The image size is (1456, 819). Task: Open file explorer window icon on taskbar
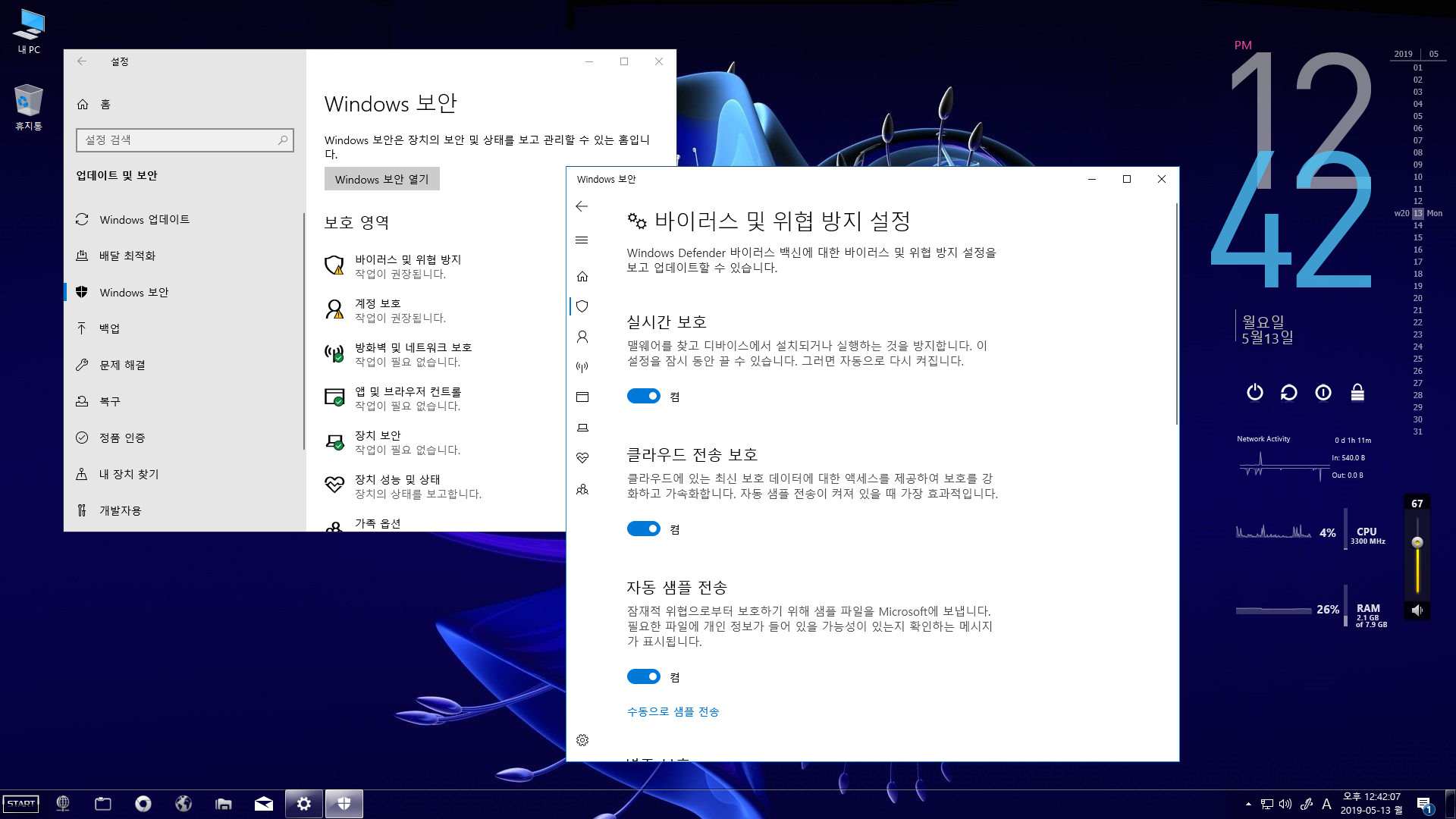pos(103,804)
